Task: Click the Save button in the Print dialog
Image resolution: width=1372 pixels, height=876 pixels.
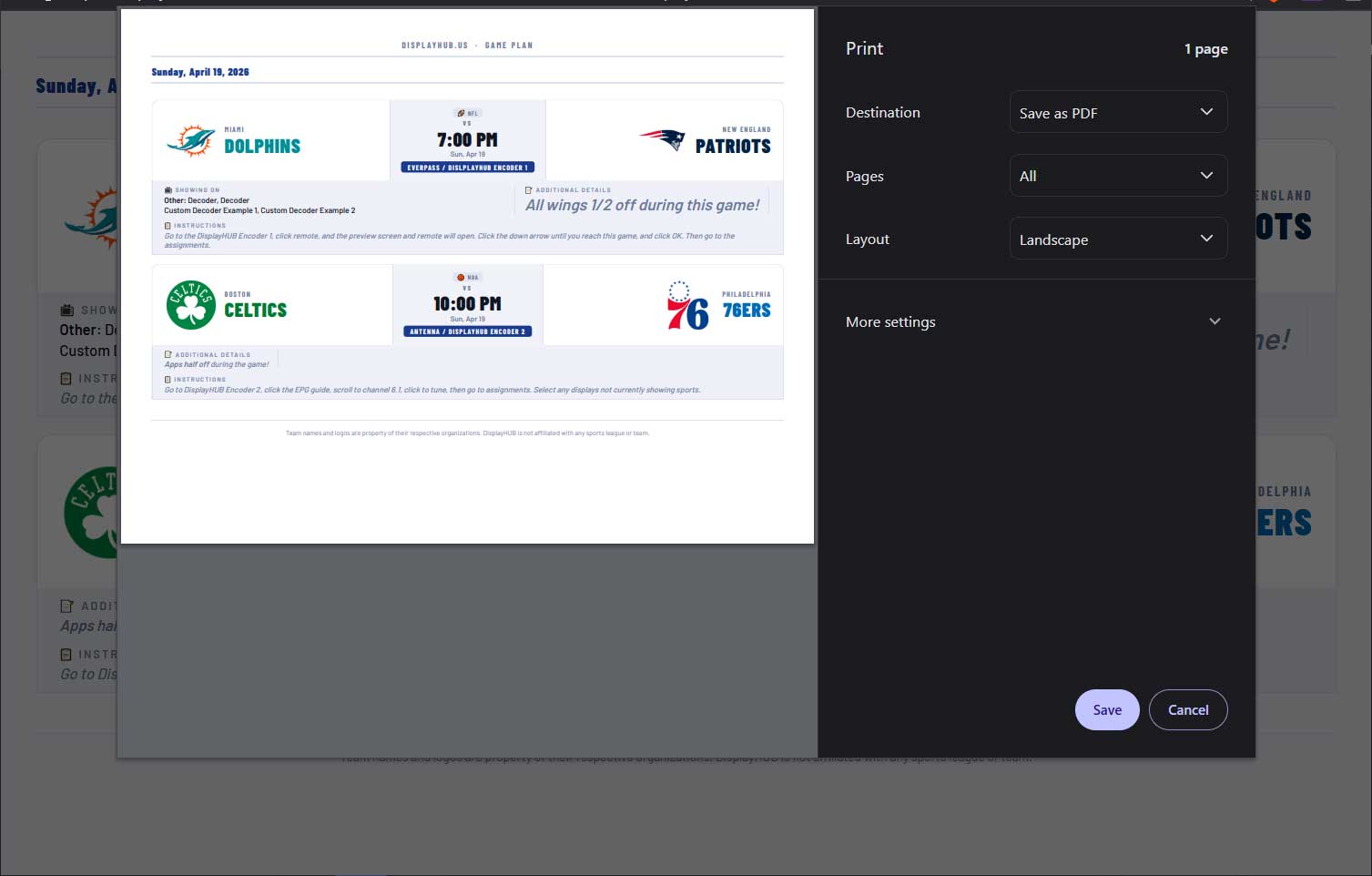Action: point(1107,710)
